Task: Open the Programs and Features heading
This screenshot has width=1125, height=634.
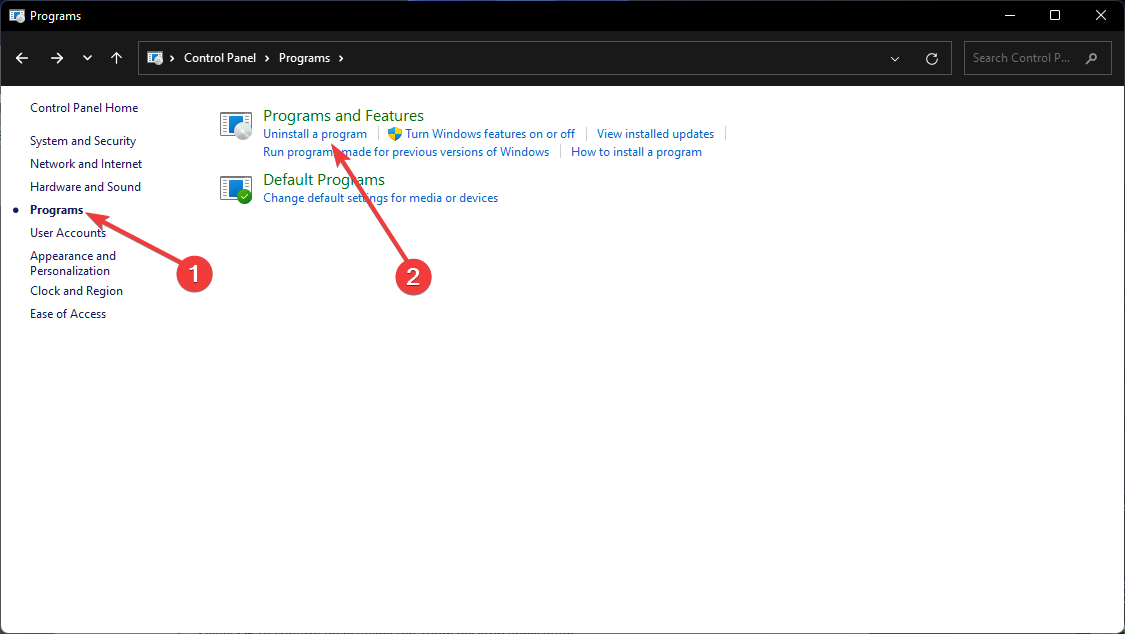Action: pyautogui.click(x=344, y=115)
